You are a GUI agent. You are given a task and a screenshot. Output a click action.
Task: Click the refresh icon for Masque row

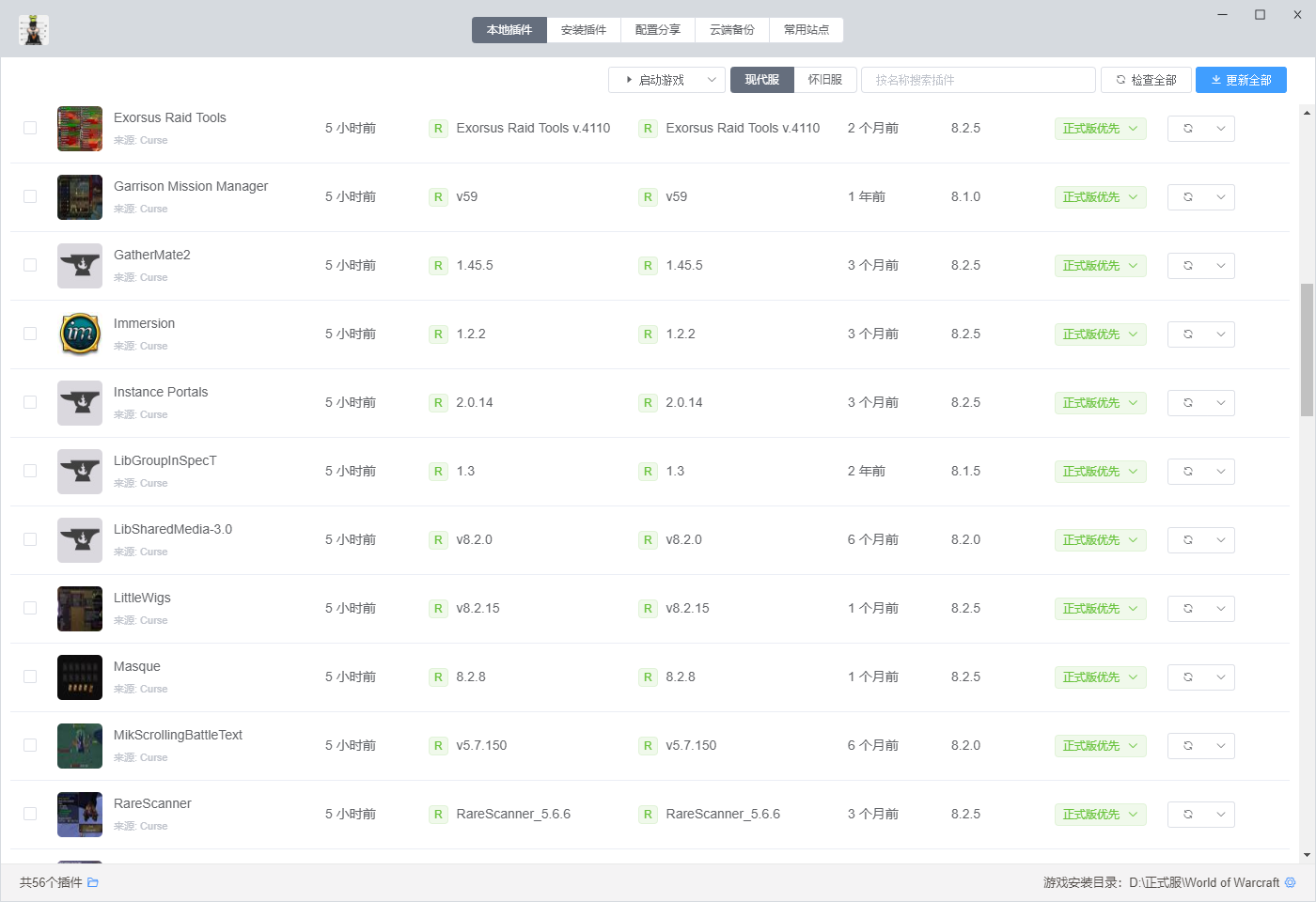coord(1188,677)
